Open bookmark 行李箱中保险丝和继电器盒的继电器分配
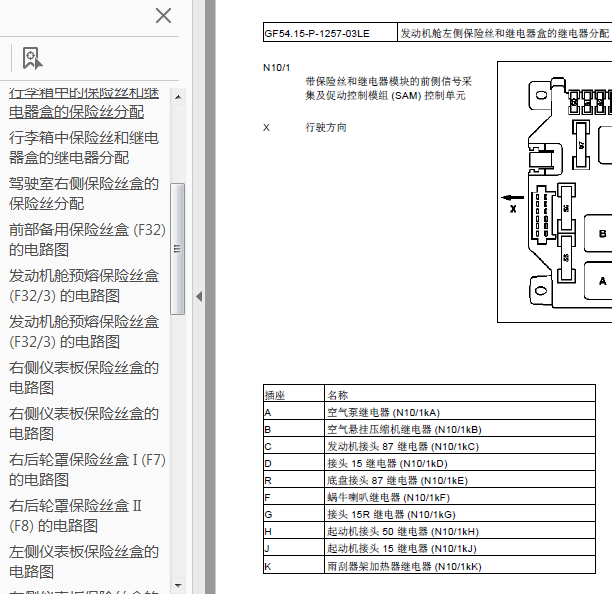Screen dimensions: 612x594 point(84,148)
